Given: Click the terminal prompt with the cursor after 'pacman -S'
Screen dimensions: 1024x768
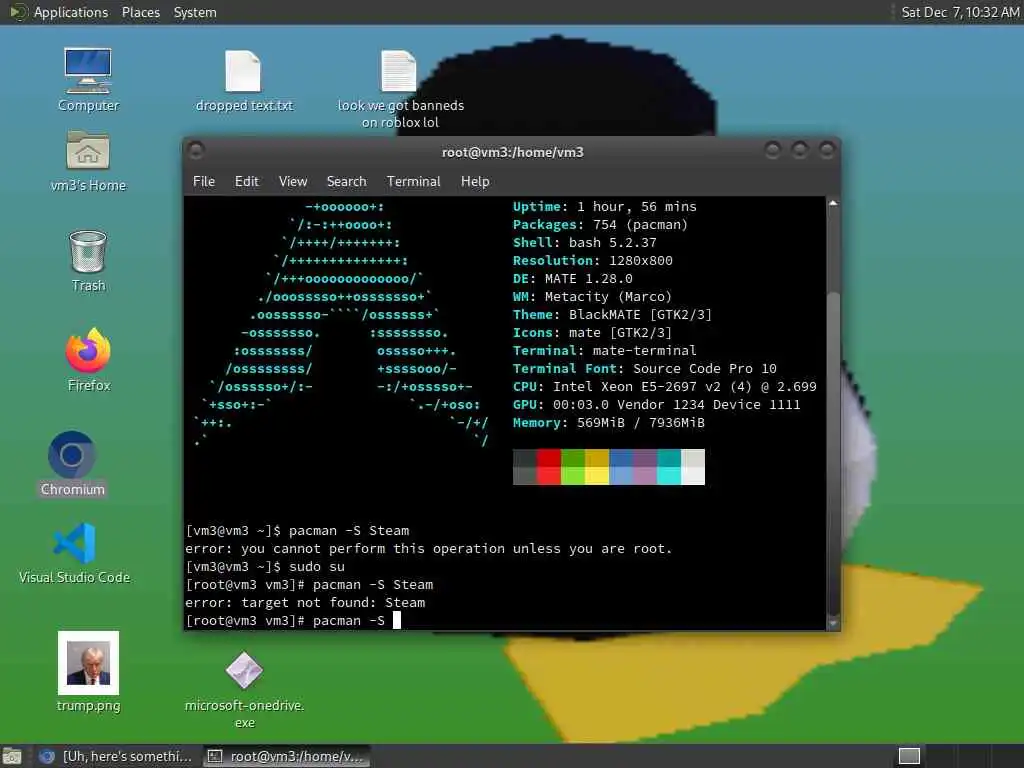Looking at the screenshot, I should [293, 621].
